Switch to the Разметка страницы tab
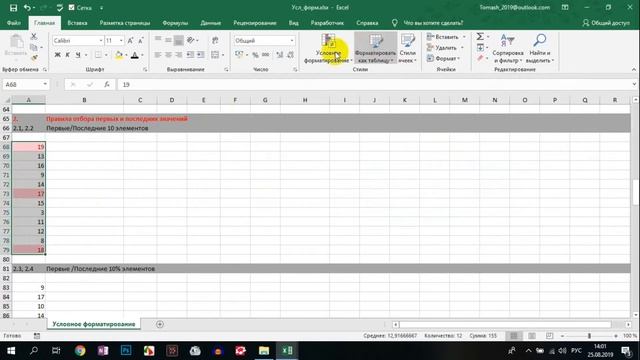The width and height of the screenshot is (640, 360). click(x=125, y=23)
